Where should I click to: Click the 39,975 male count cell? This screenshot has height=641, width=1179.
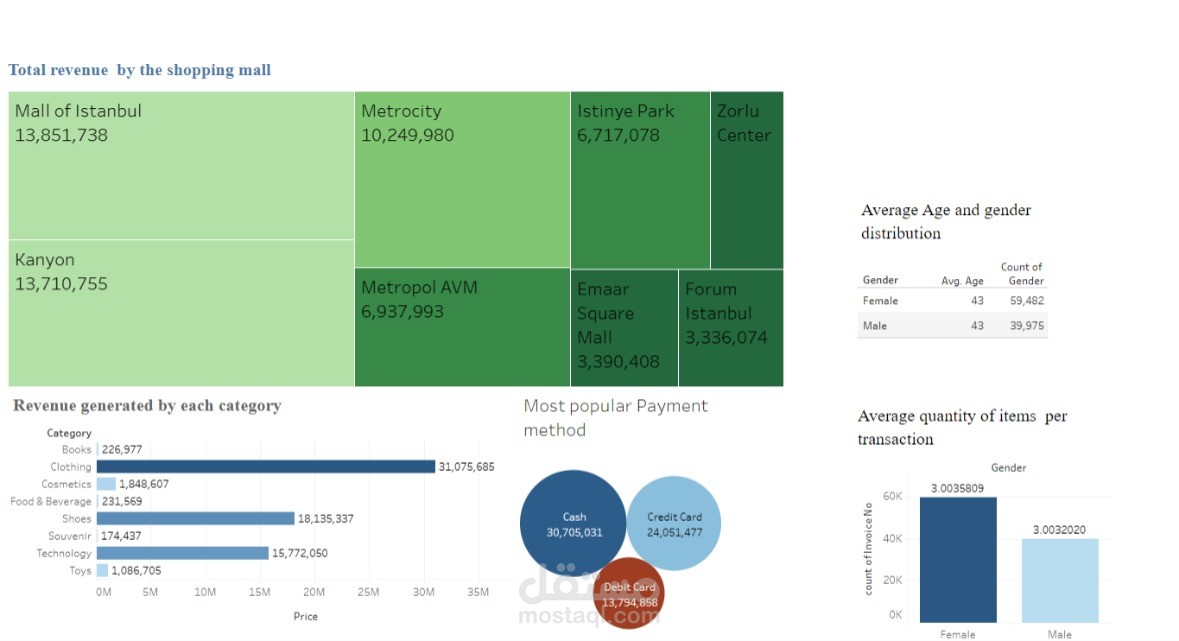coord(1027,326)
